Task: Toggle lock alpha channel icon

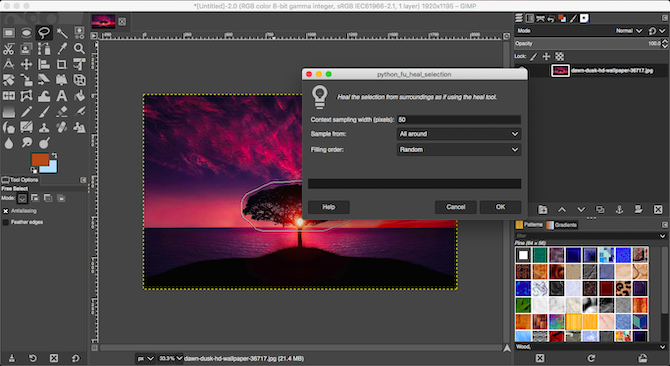Action: 559,56
